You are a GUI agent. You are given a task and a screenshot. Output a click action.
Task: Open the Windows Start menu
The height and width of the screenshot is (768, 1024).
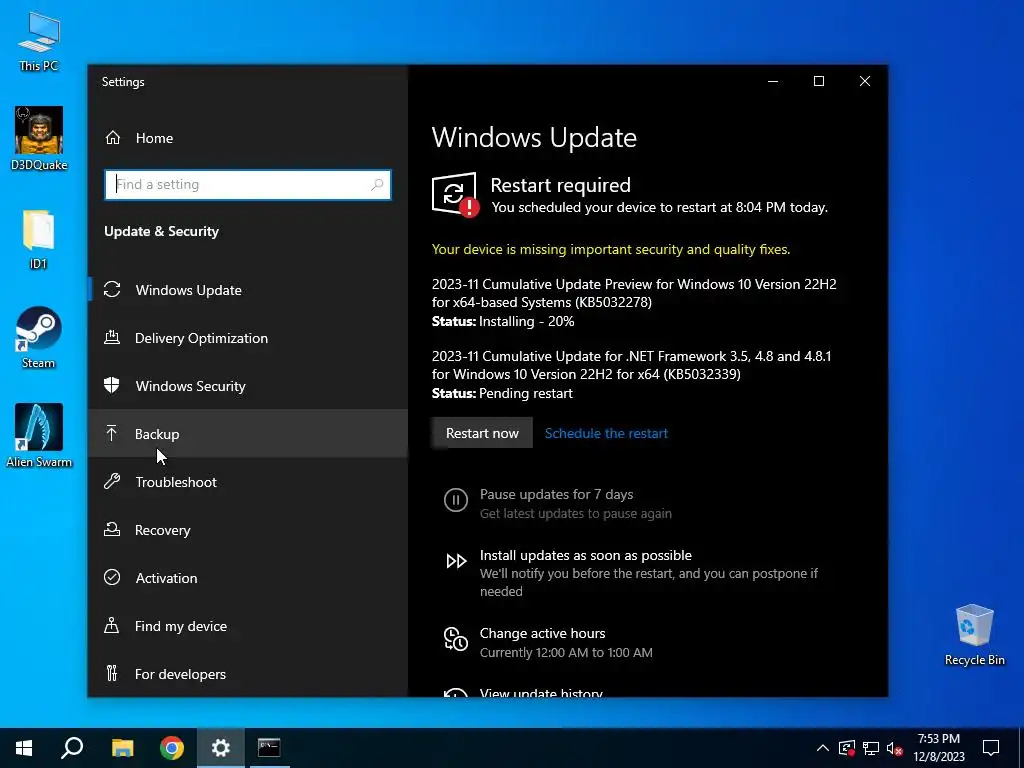coord(24,748)
